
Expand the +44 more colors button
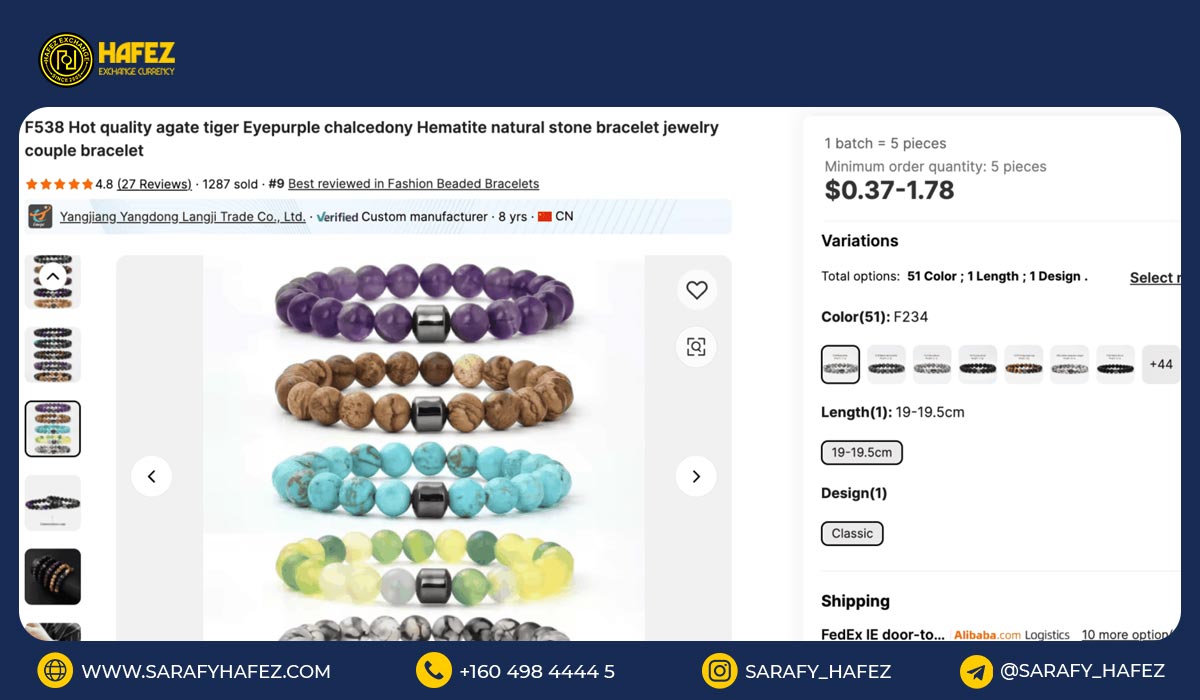point(1160,365)
